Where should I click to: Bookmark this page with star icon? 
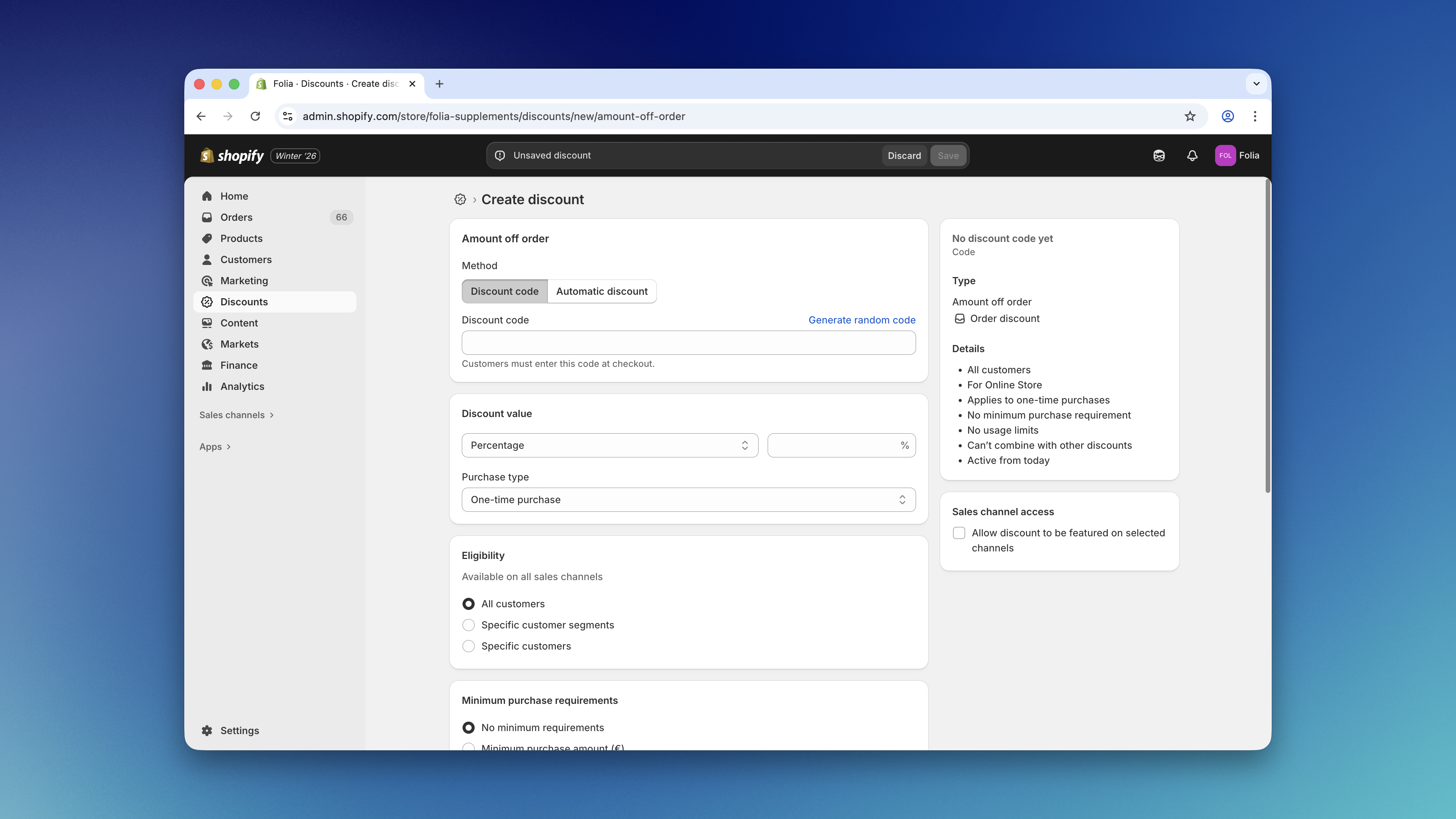coord(1190,116)
